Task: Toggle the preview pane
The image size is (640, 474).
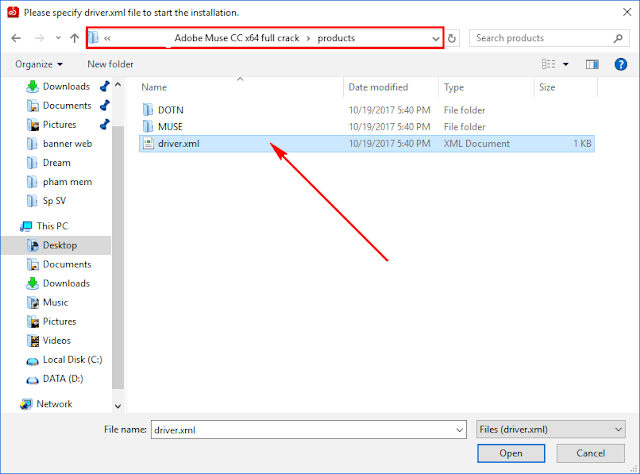Action: point(592,64)
